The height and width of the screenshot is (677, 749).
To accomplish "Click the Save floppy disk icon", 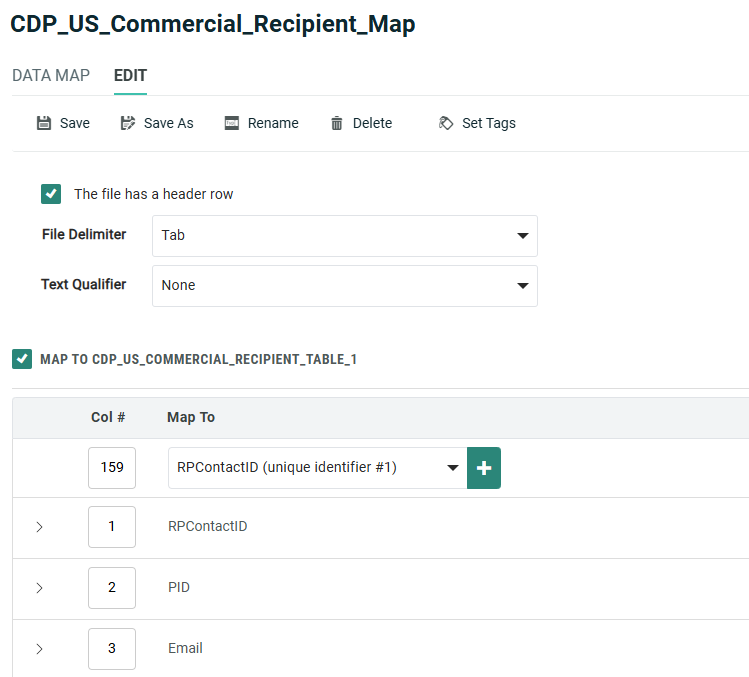I will 44,123.
